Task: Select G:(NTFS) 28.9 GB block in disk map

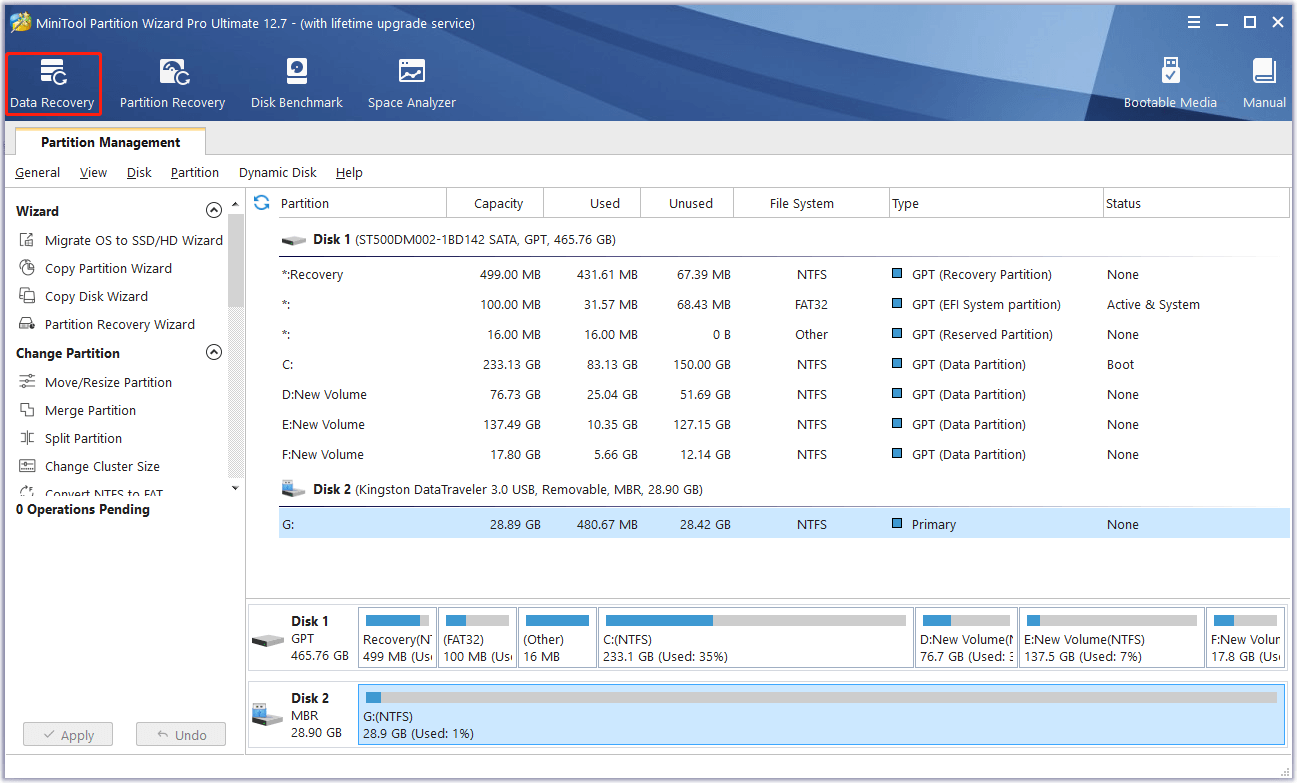Action: 821,715
